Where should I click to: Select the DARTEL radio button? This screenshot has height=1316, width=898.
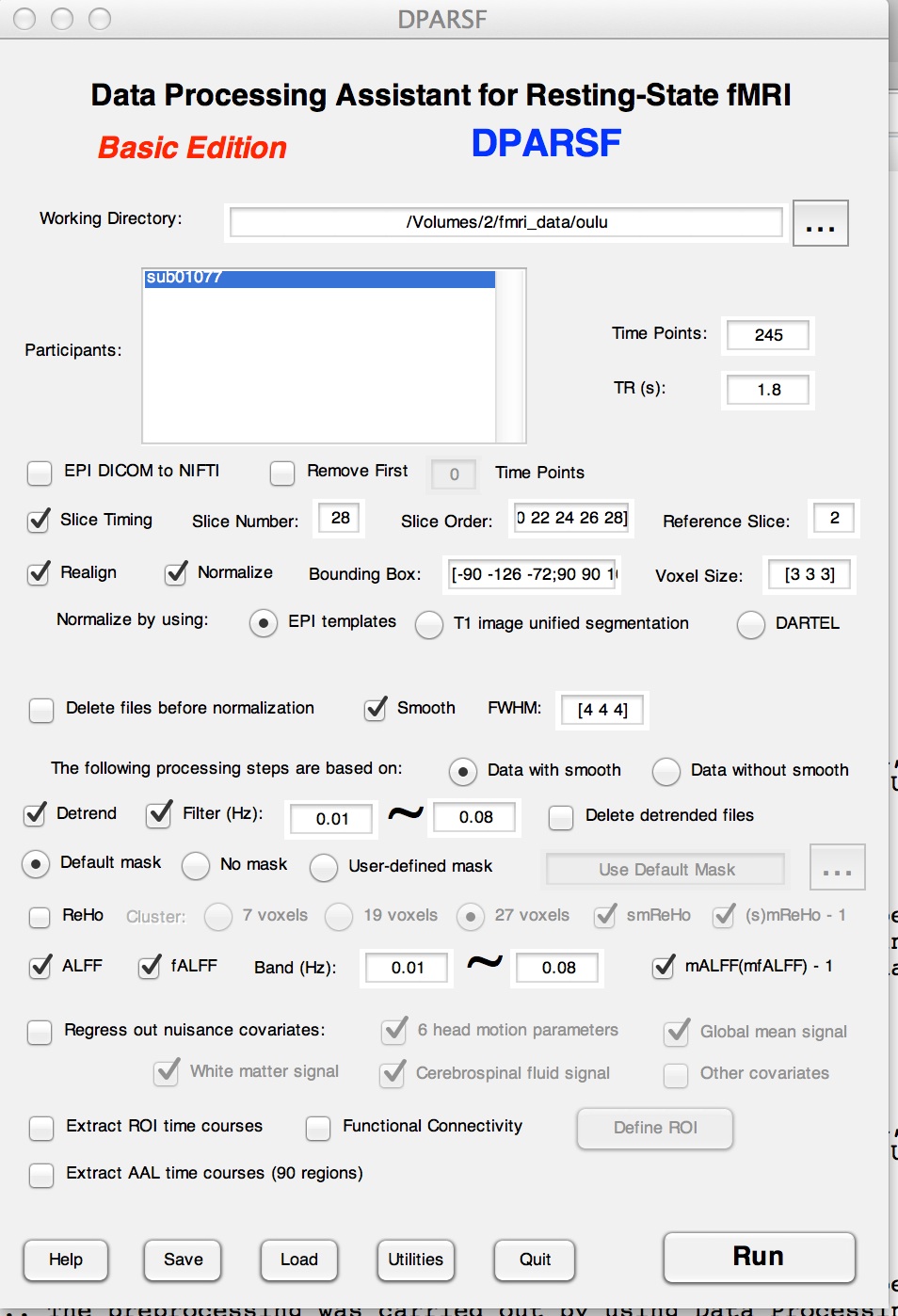751,625
